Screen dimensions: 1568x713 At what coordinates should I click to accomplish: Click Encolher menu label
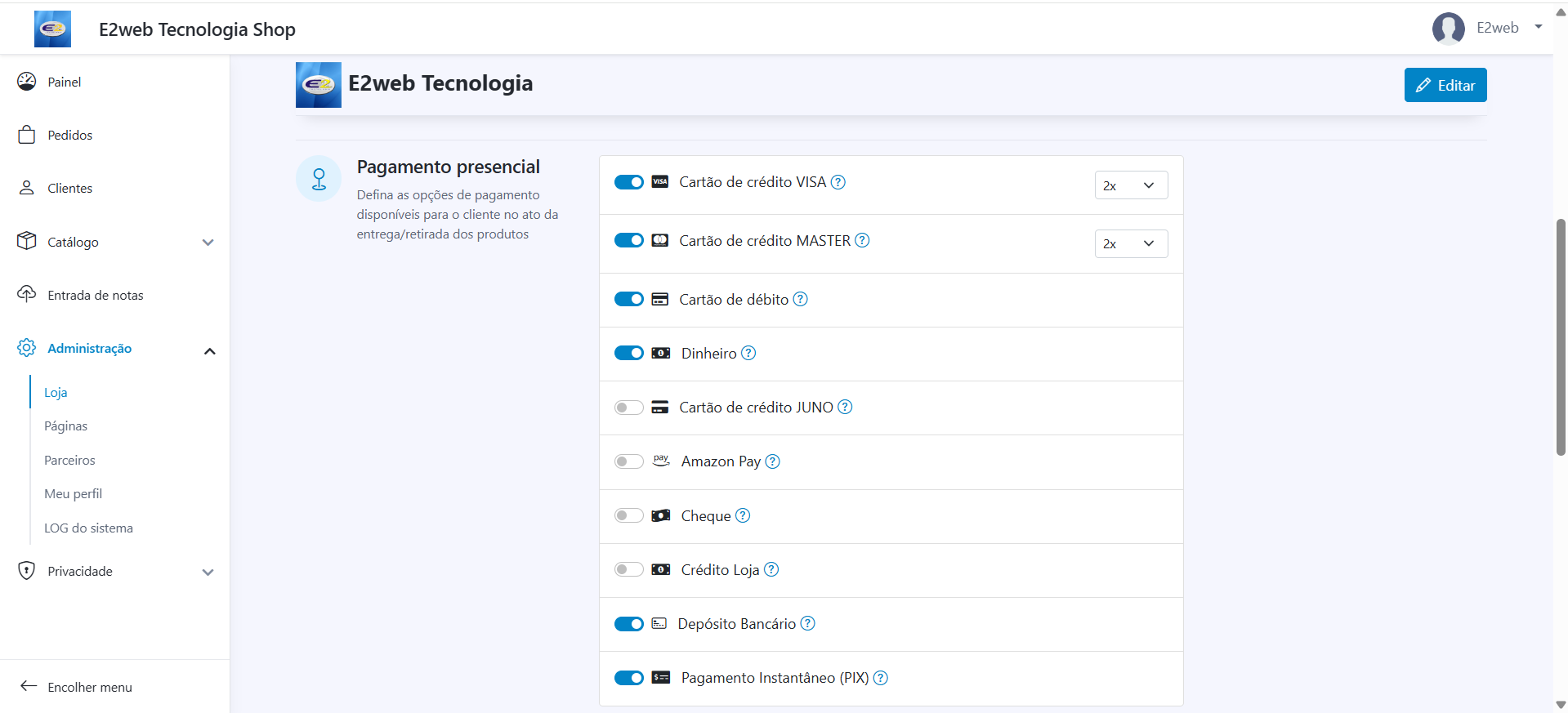(x=90, y=687)
